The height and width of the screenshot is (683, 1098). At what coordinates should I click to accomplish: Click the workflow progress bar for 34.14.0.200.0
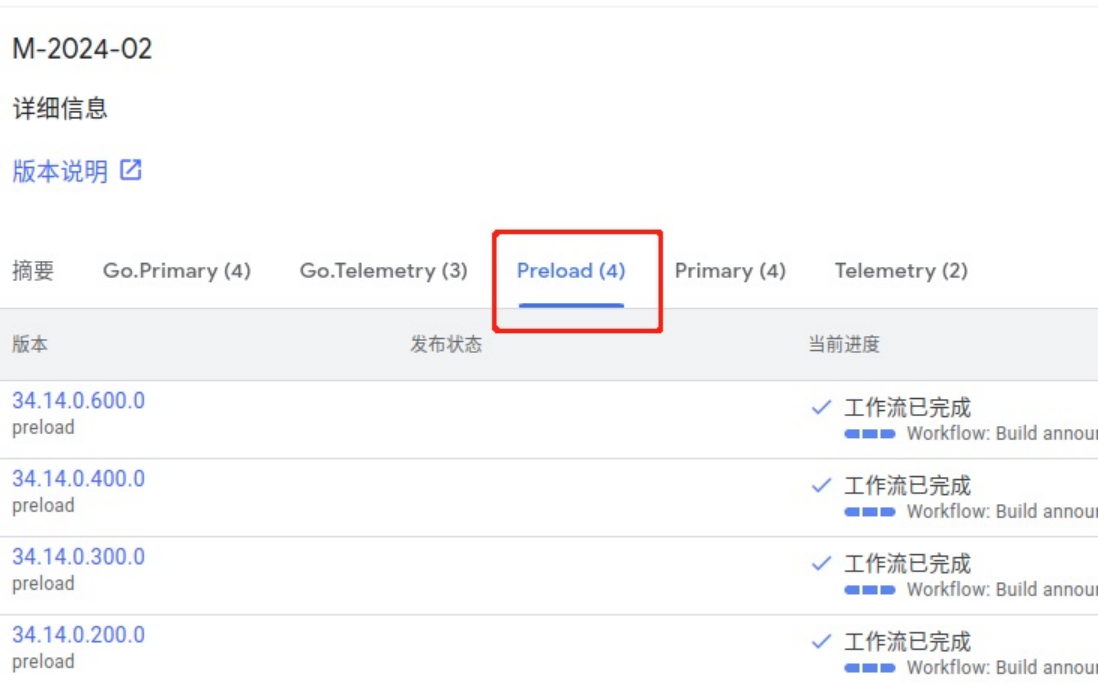[x=870, y=668]
